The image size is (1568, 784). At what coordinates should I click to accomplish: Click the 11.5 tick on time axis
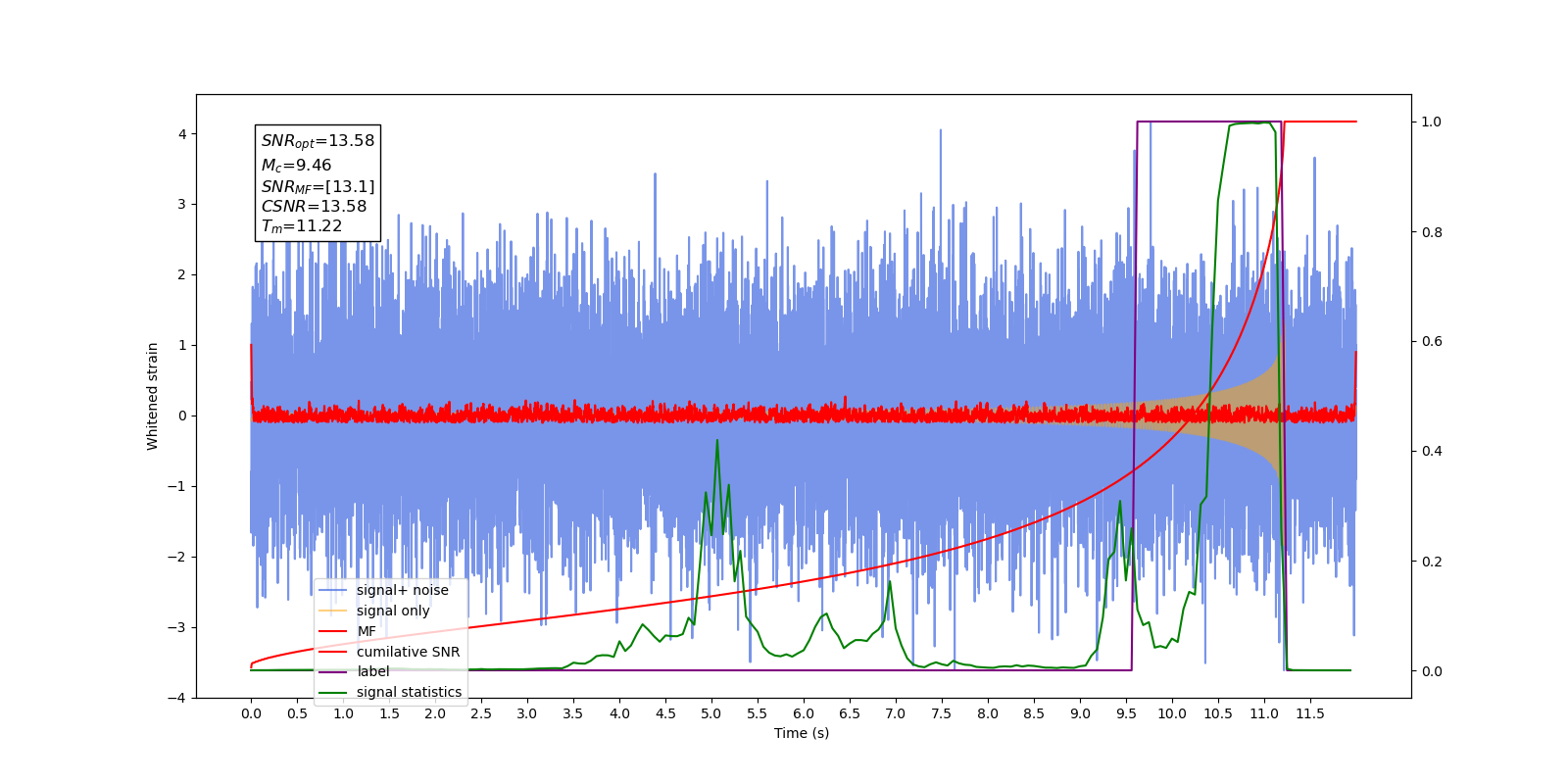coord(1310,713)
